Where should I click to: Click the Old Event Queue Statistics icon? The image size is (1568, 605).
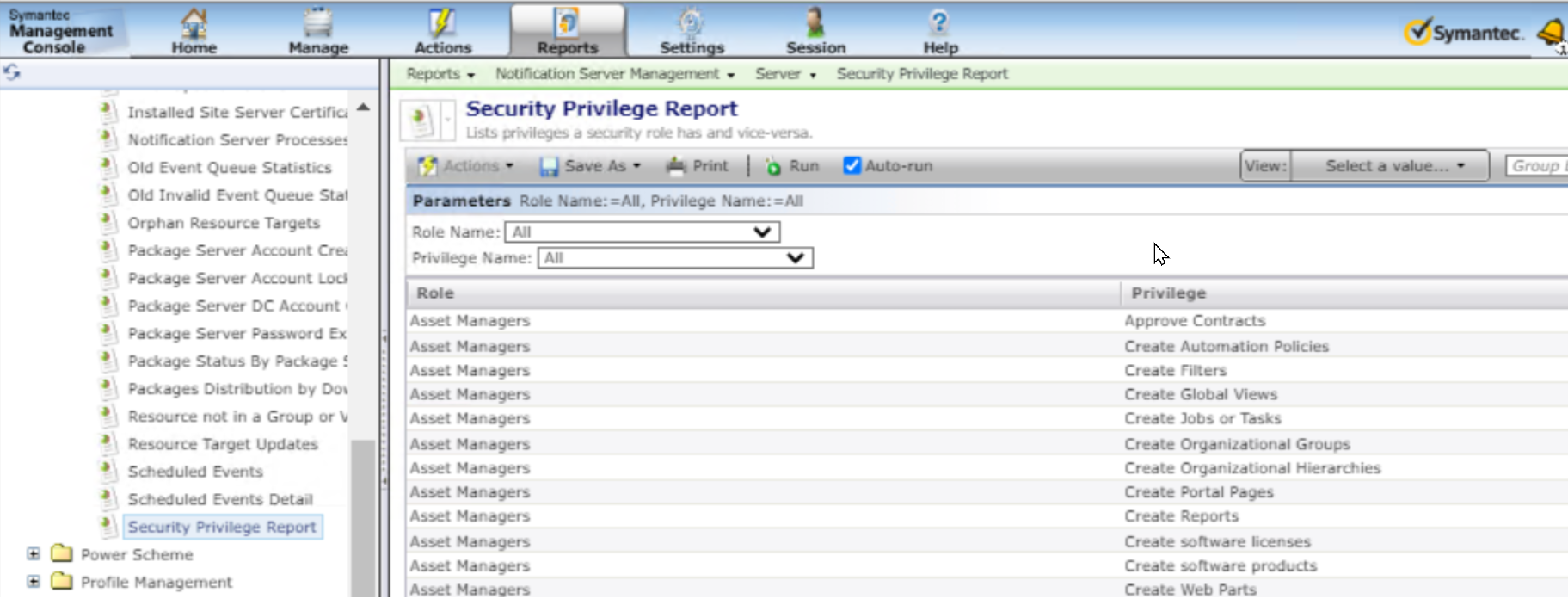(108, 167)
